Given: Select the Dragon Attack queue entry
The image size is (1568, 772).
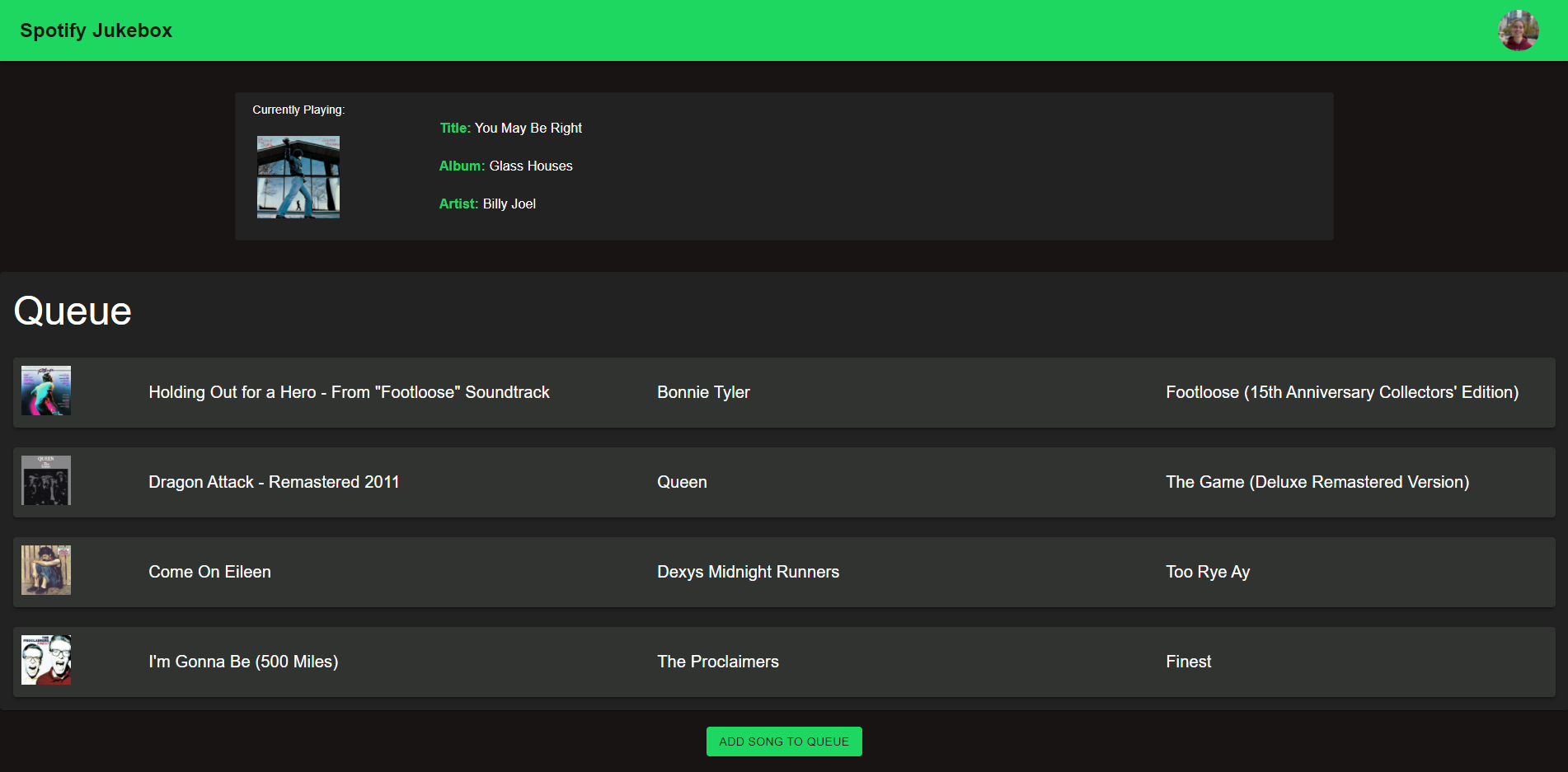Looking at the screenshot, I should (x=783, y=482).
